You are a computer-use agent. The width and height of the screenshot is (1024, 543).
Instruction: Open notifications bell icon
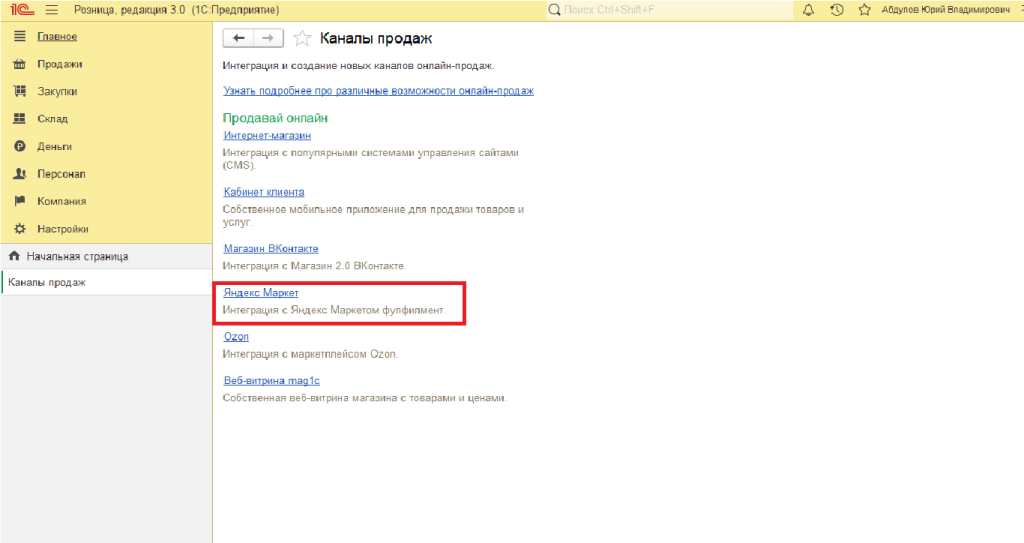tap(808, 10)
